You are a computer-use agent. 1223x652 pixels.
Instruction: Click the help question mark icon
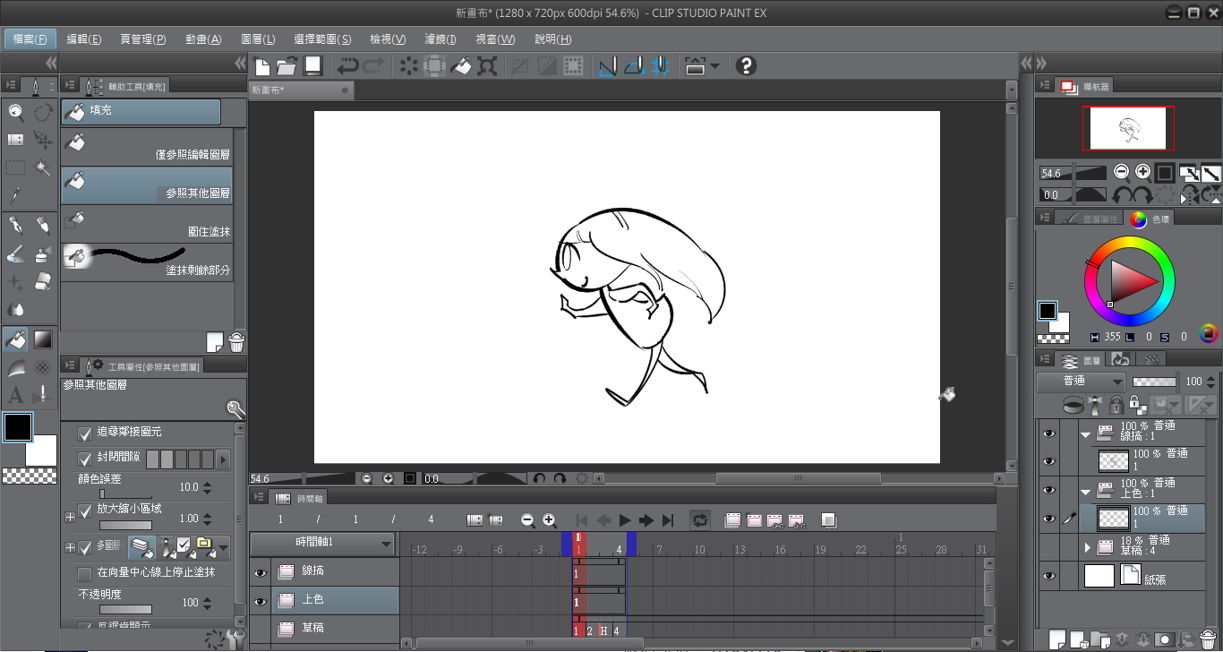coord(745,66)
